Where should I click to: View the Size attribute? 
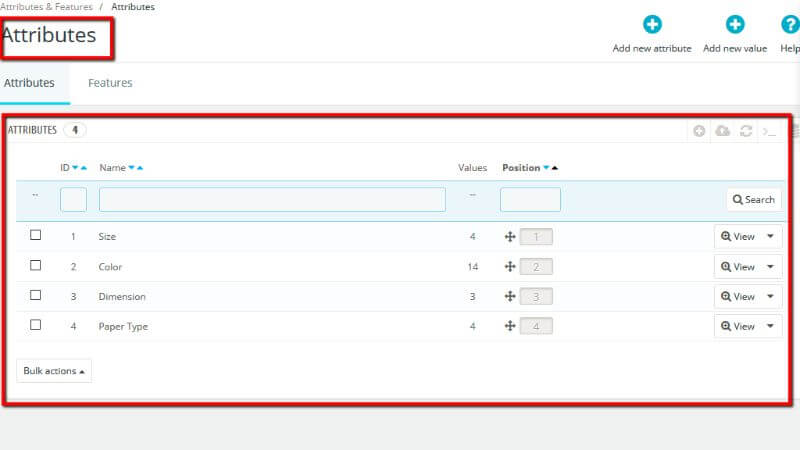738,236
